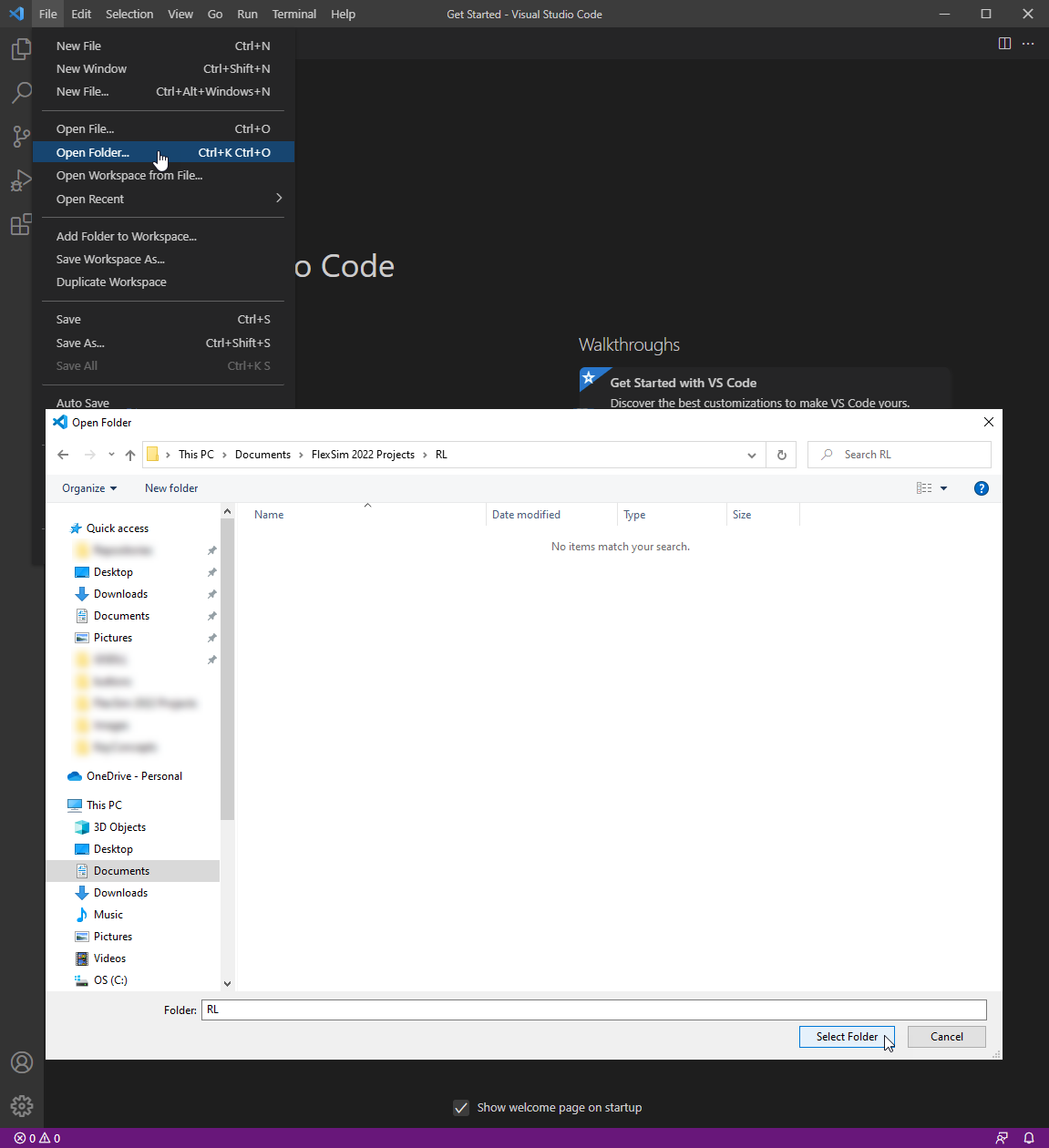Viewport: 1049px width, 1148px height.
Task: Click the notifications bell in status bar
Action: (1029, 1138)
